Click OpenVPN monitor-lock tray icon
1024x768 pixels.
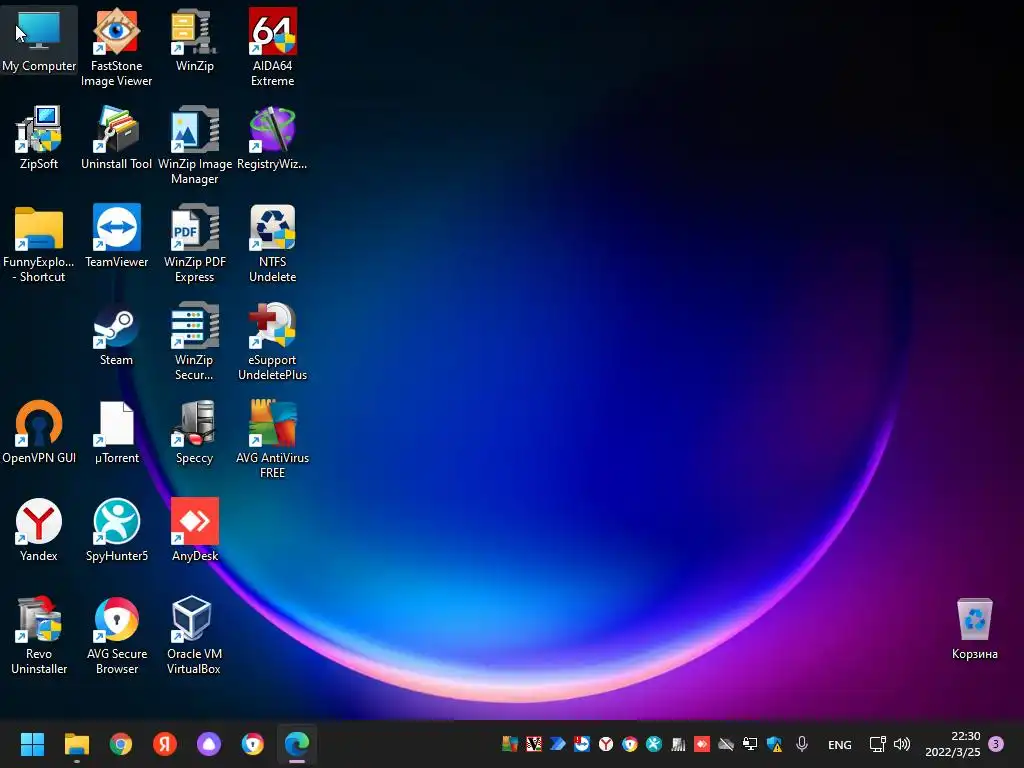coord(750,744)
